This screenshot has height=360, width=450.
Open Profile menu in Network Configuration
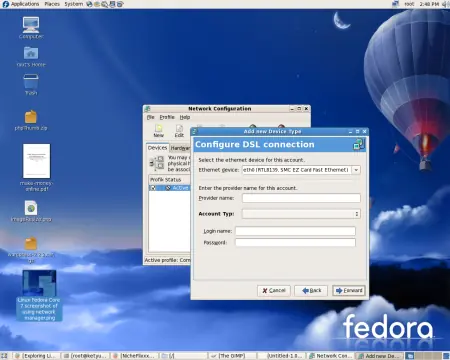(x=167, y=117)
